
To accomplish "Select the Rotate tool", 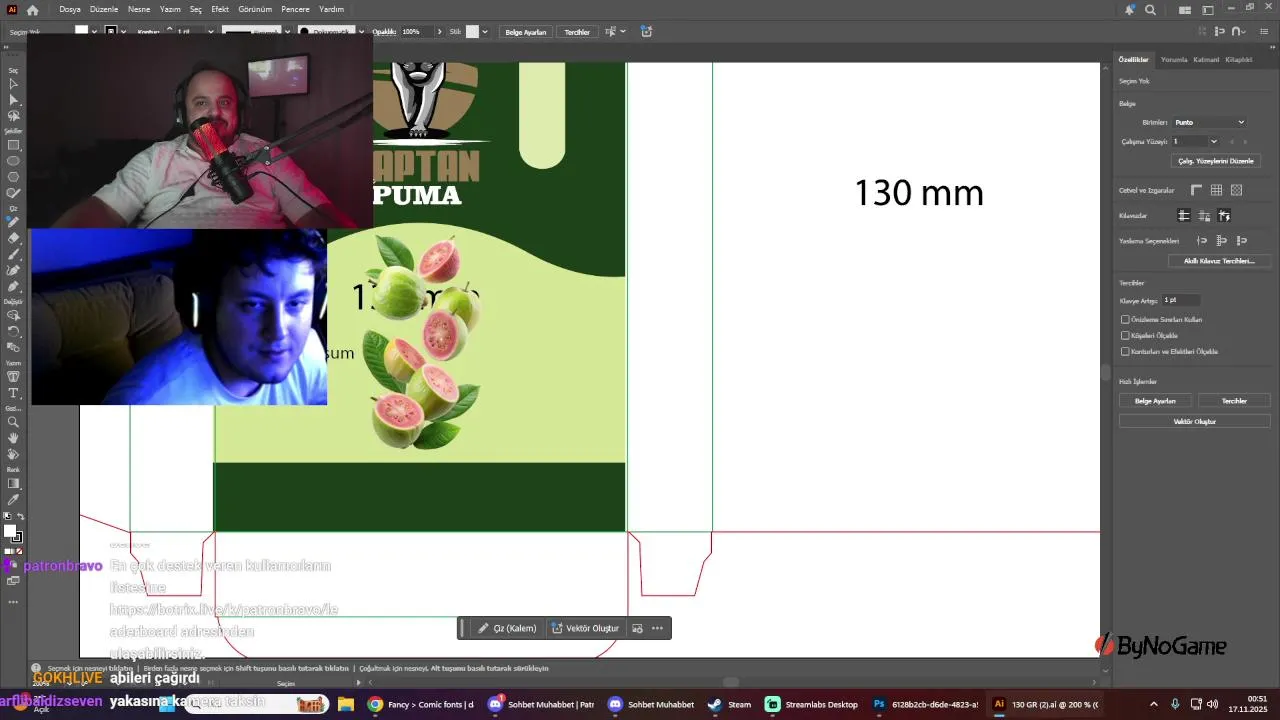I will tap(14, 331).
